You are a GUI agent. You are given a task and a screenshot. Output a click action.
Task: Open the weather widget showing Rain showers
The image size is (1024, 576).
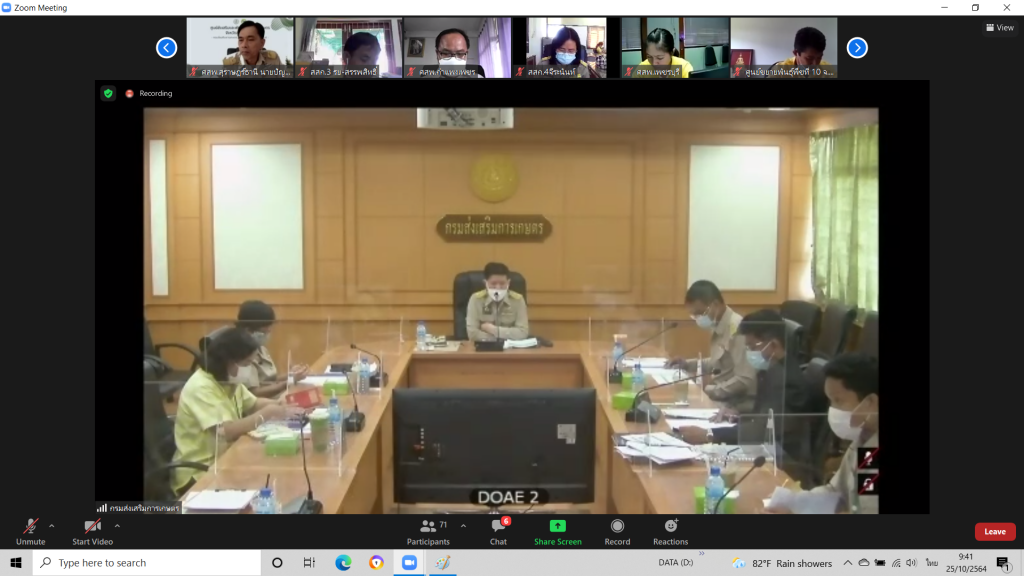click(782, 563)
